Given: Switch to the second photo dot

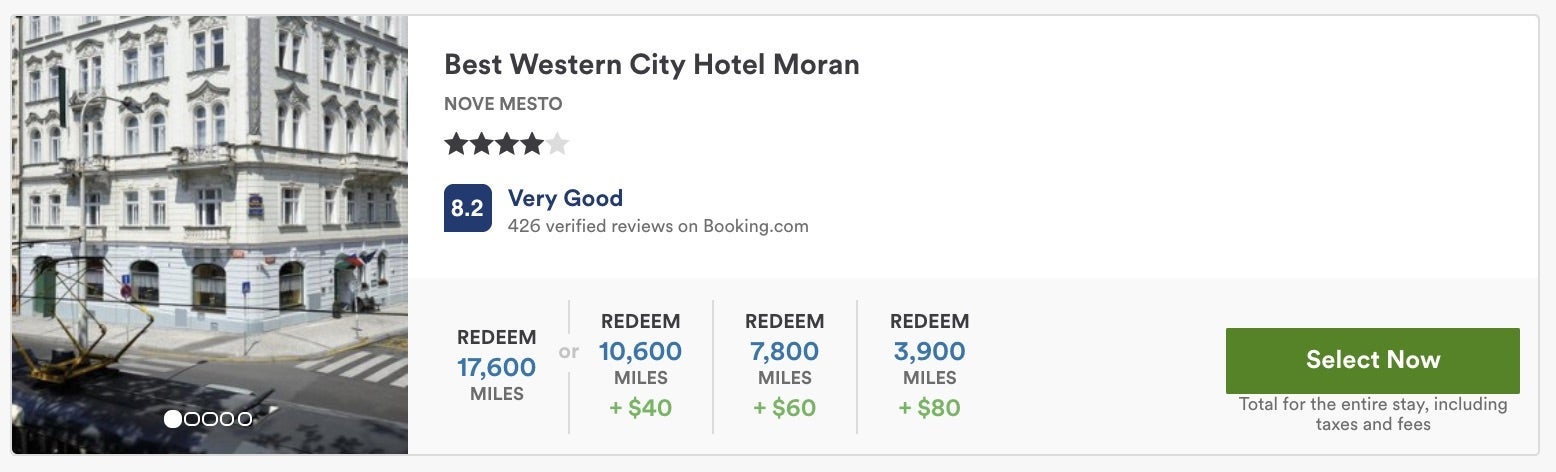Looking at the screenshot, I should coord(192,419).
